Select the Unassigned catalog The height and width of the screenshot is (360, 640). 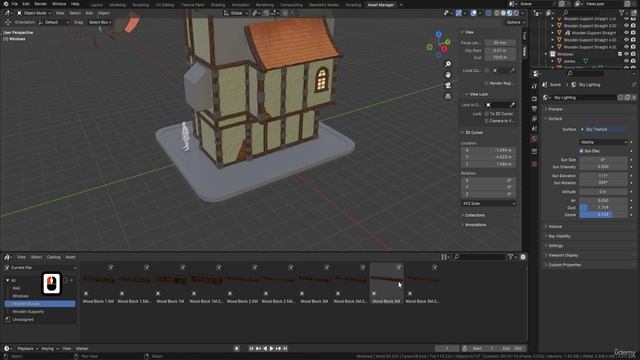point(23,320)
